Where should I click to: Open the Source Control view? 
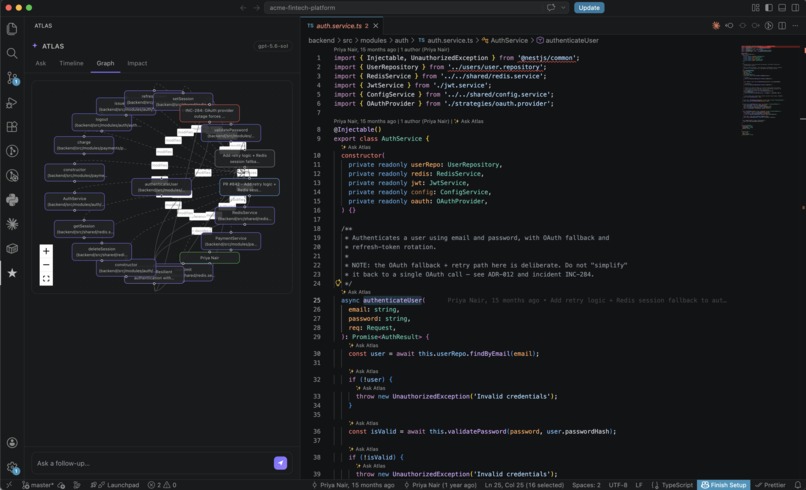click(x=12, y=78)
